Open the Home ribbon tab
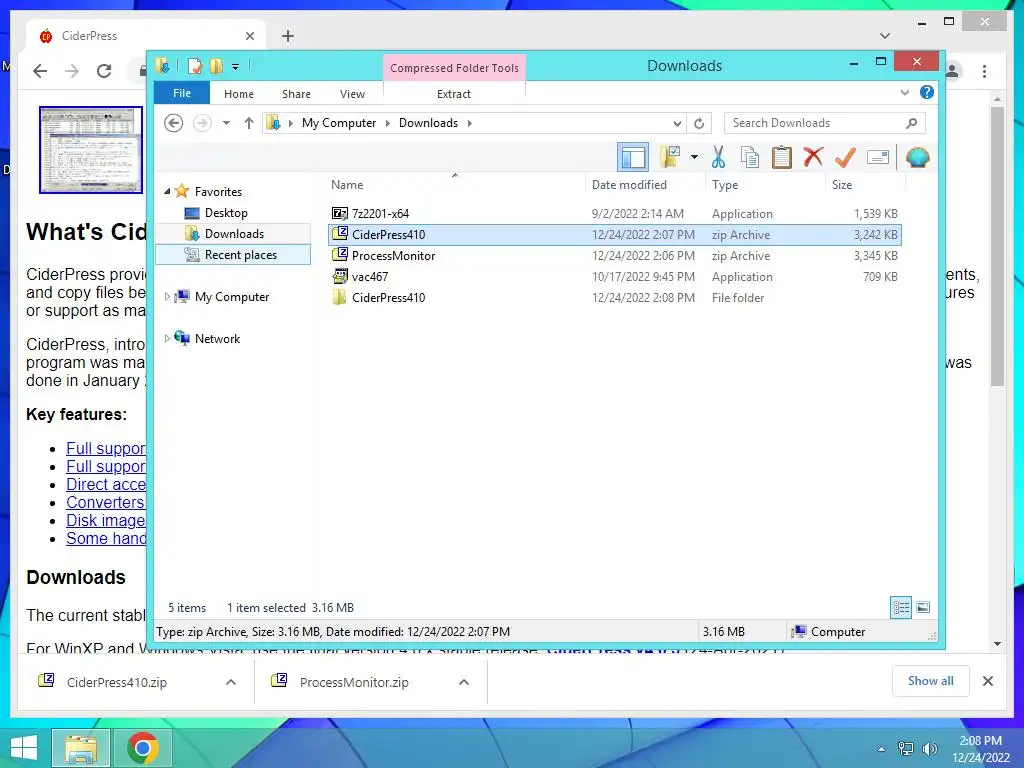Viewport: 1024px width, 768px height. (238, 94)
